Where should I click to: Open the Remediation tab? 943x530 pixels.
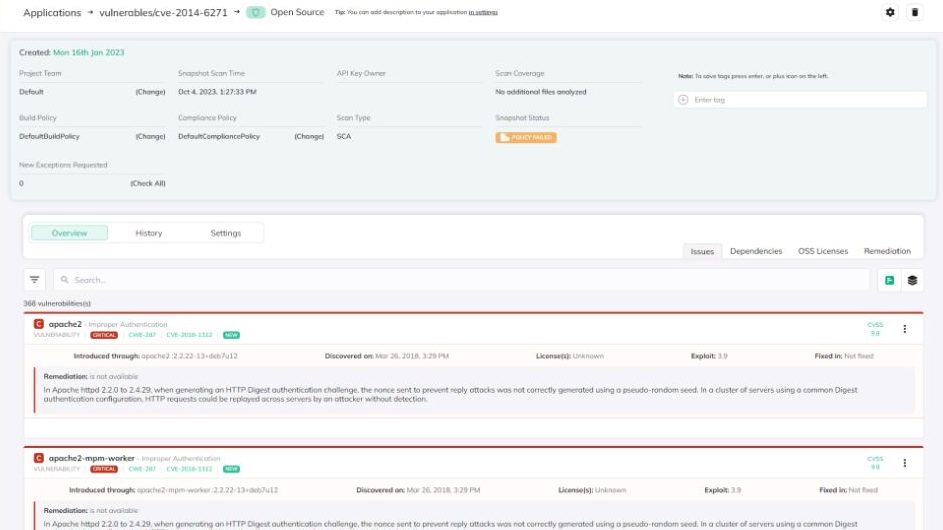point(887,251)
